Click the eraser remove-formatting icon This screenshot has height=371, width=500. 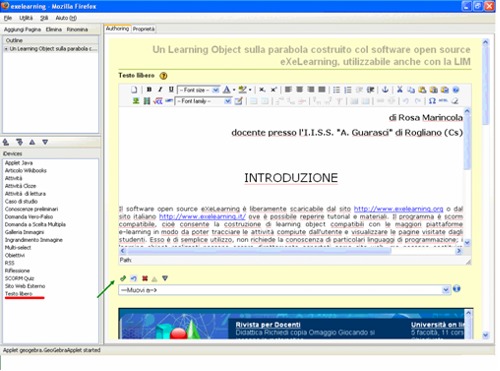(x=455, y=101)
